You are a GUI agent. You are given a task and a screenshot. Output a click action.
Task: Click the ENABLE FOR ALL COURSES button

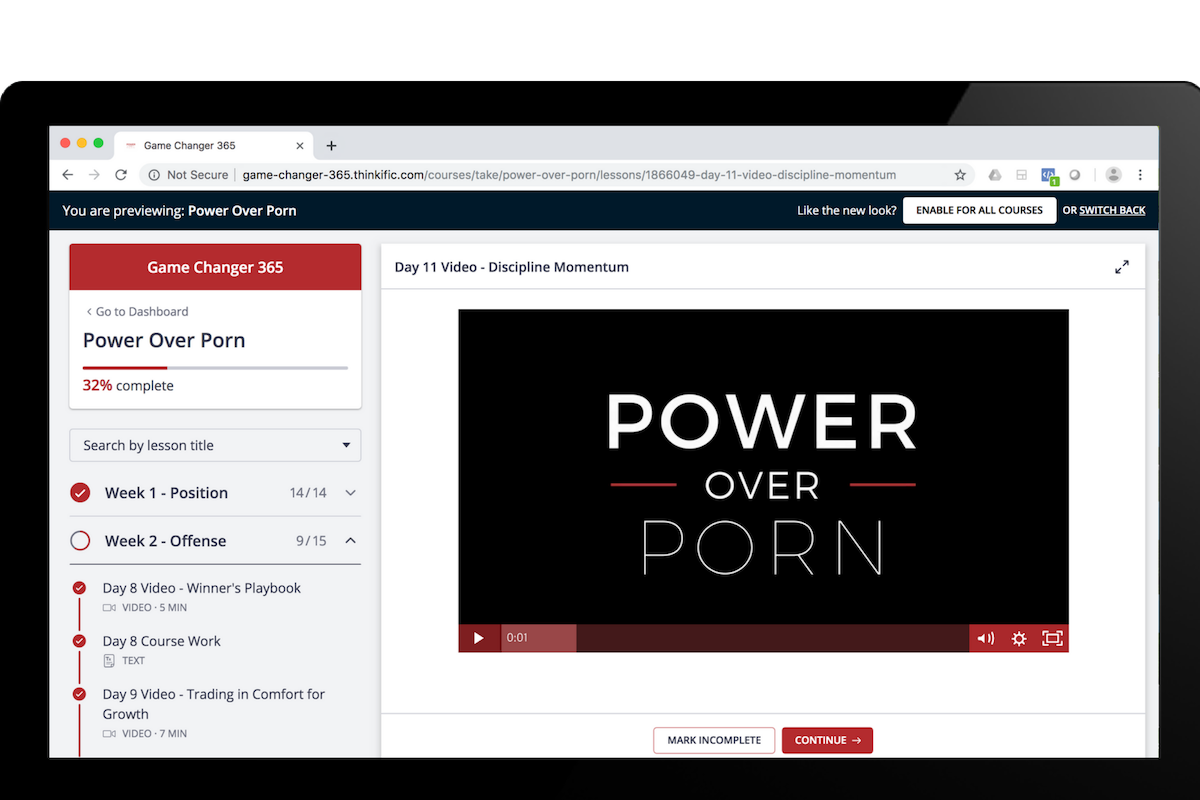979,211
